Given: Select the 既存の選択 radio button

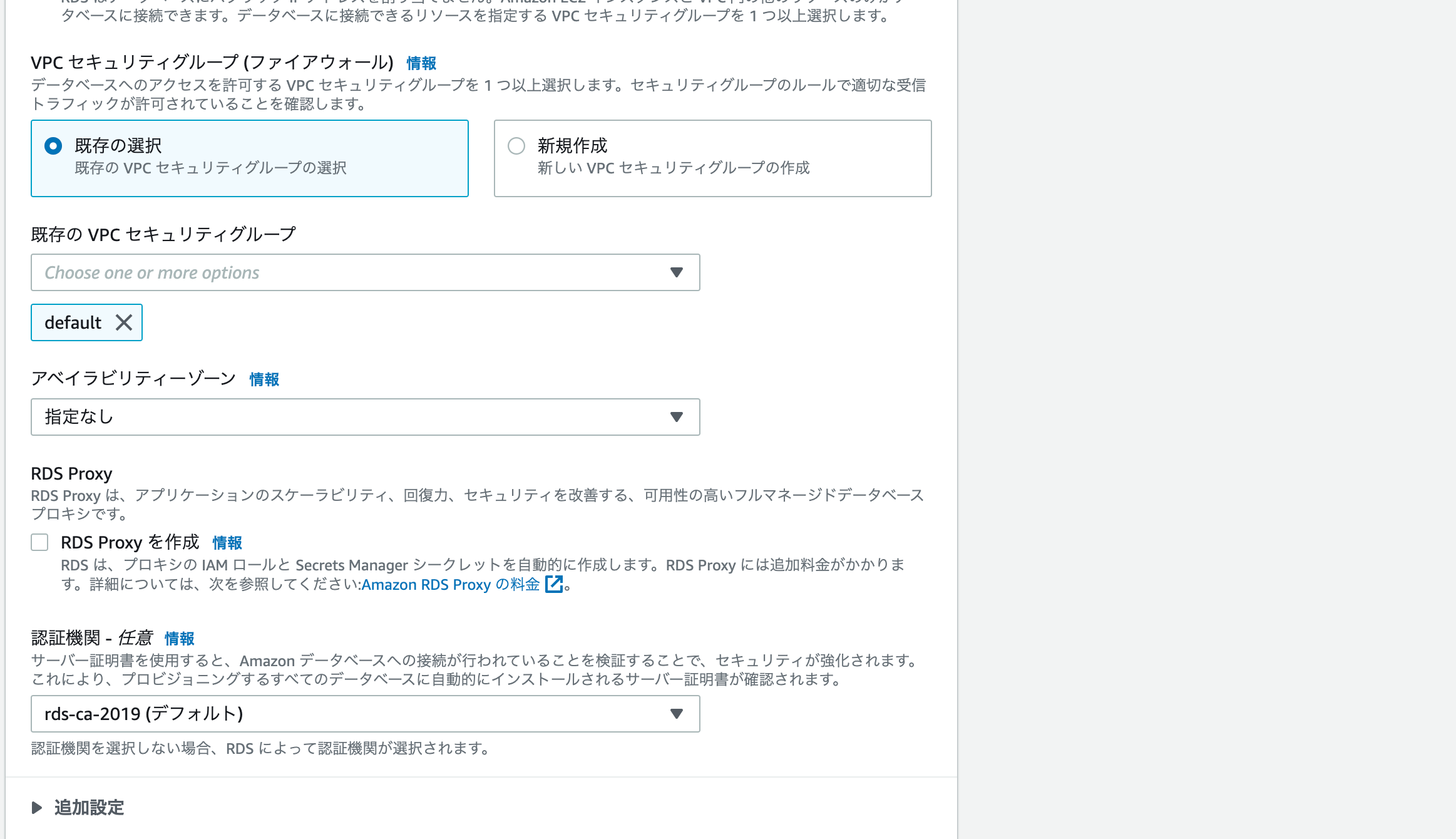Looking at the screenshot, I should point(53,145).
